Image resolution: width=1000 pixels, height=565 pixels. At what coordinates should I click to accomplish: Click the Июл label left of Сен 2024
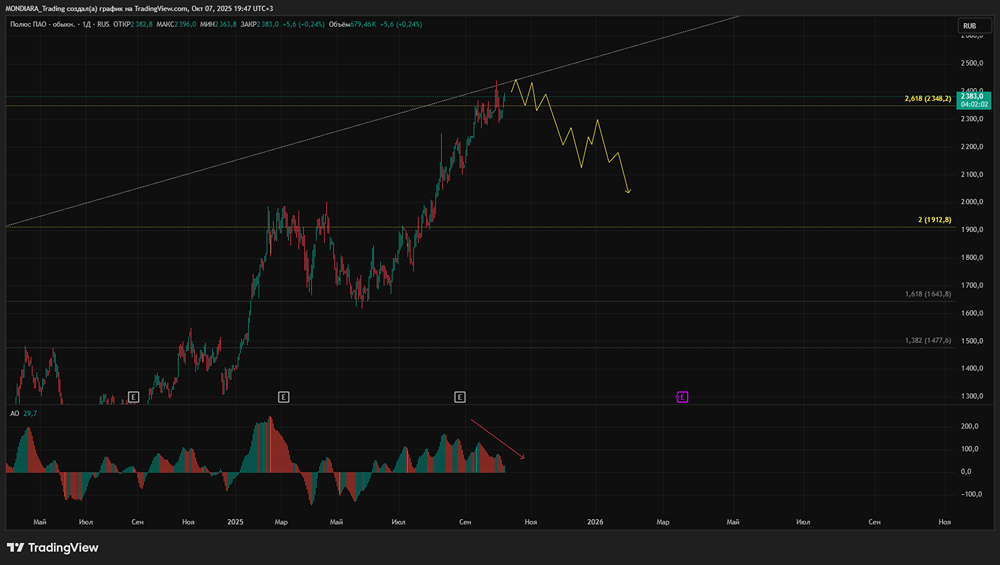pos(85,522)
